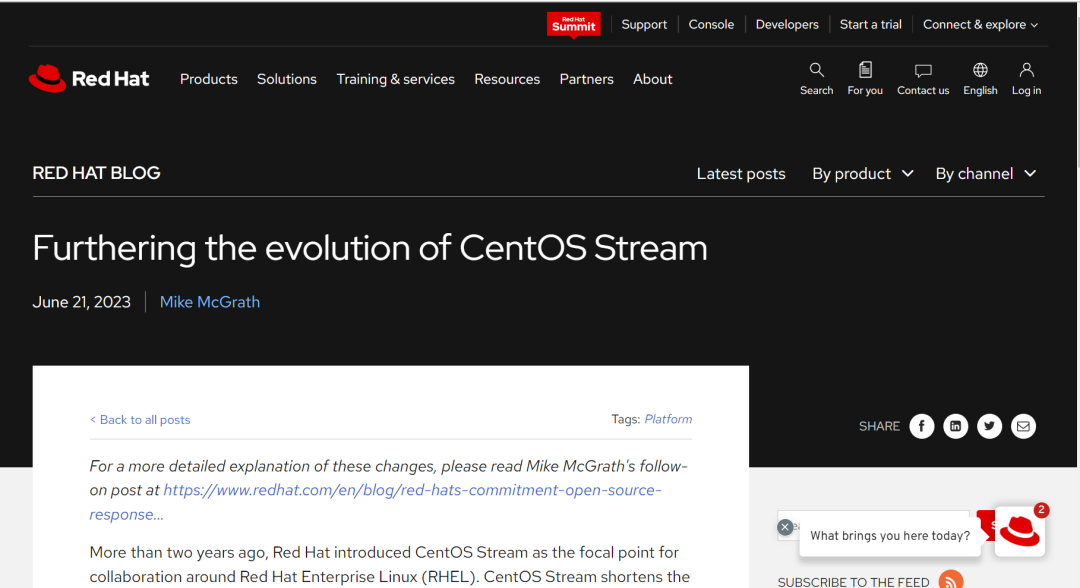Go back to all posts
The width and height of the screenshot is (1080, 588).
140,420
